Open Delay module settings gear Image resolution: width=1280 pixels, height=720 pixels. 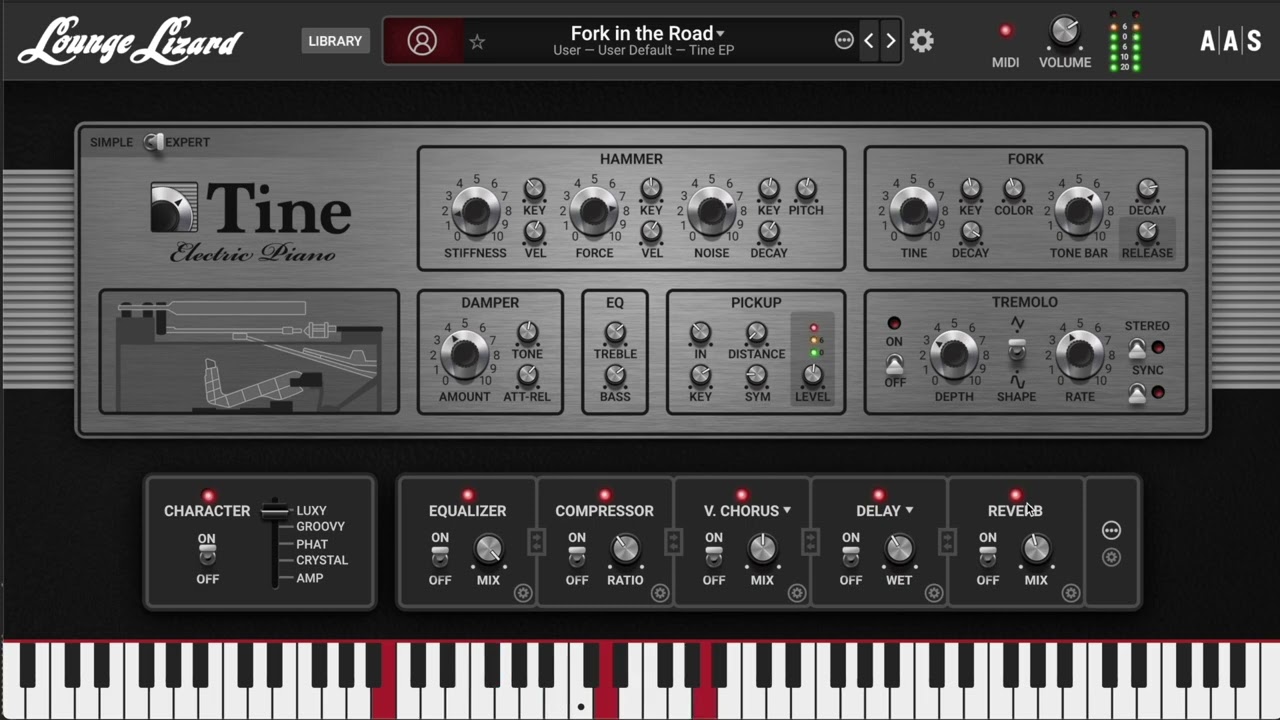pos(934,593)
